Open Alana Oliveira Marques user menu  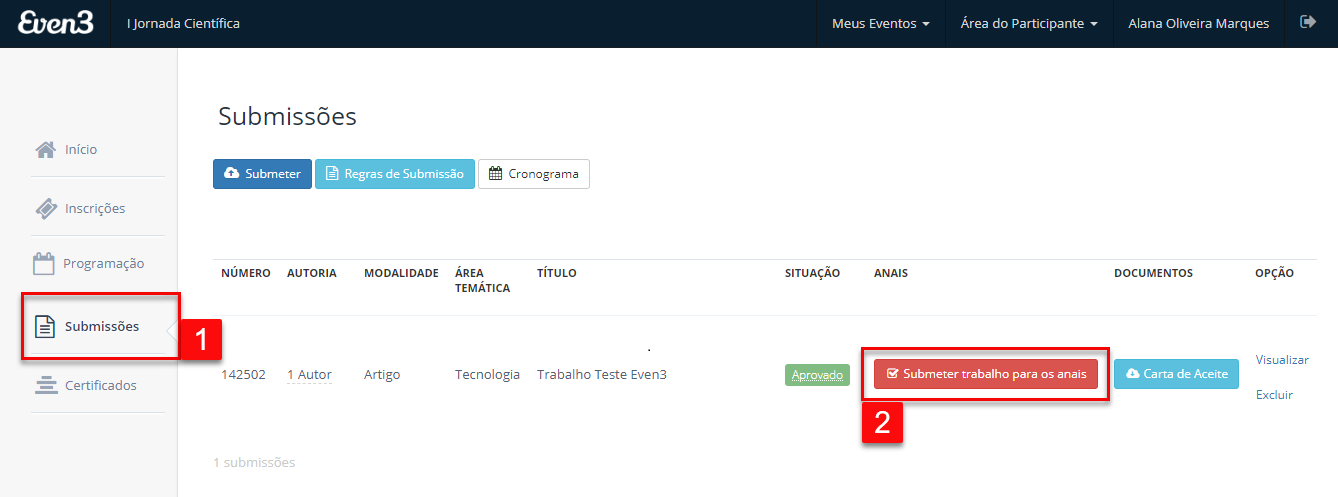[1198, 23]
